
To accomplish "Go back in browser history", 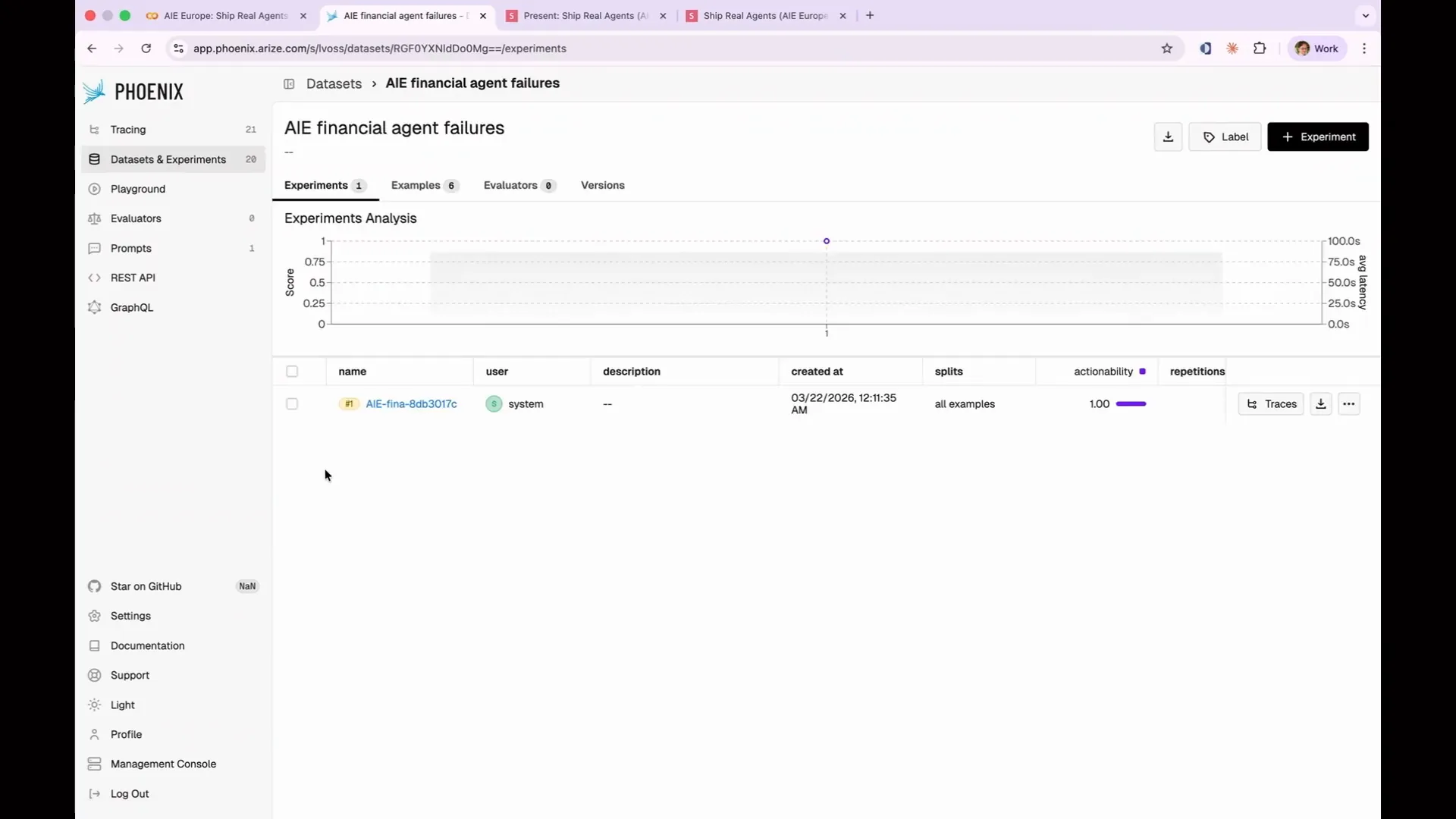I will pyautogui.click(x=92, y=49).
